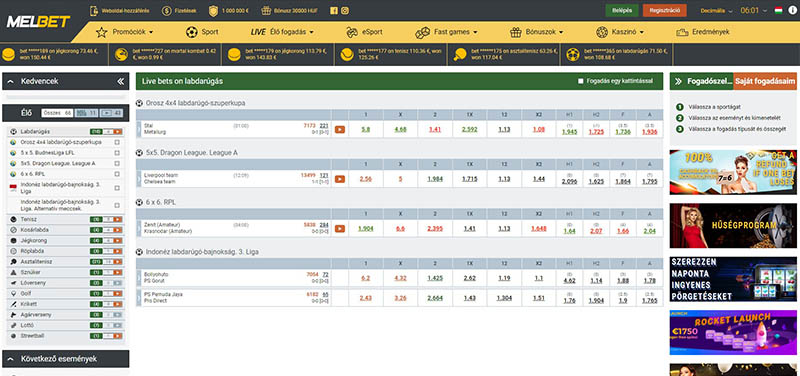Tick checkbox for Indonéz labdarúgó-bajnokság. 3. Liga
The image size is (800, 376).
(117, 187)
